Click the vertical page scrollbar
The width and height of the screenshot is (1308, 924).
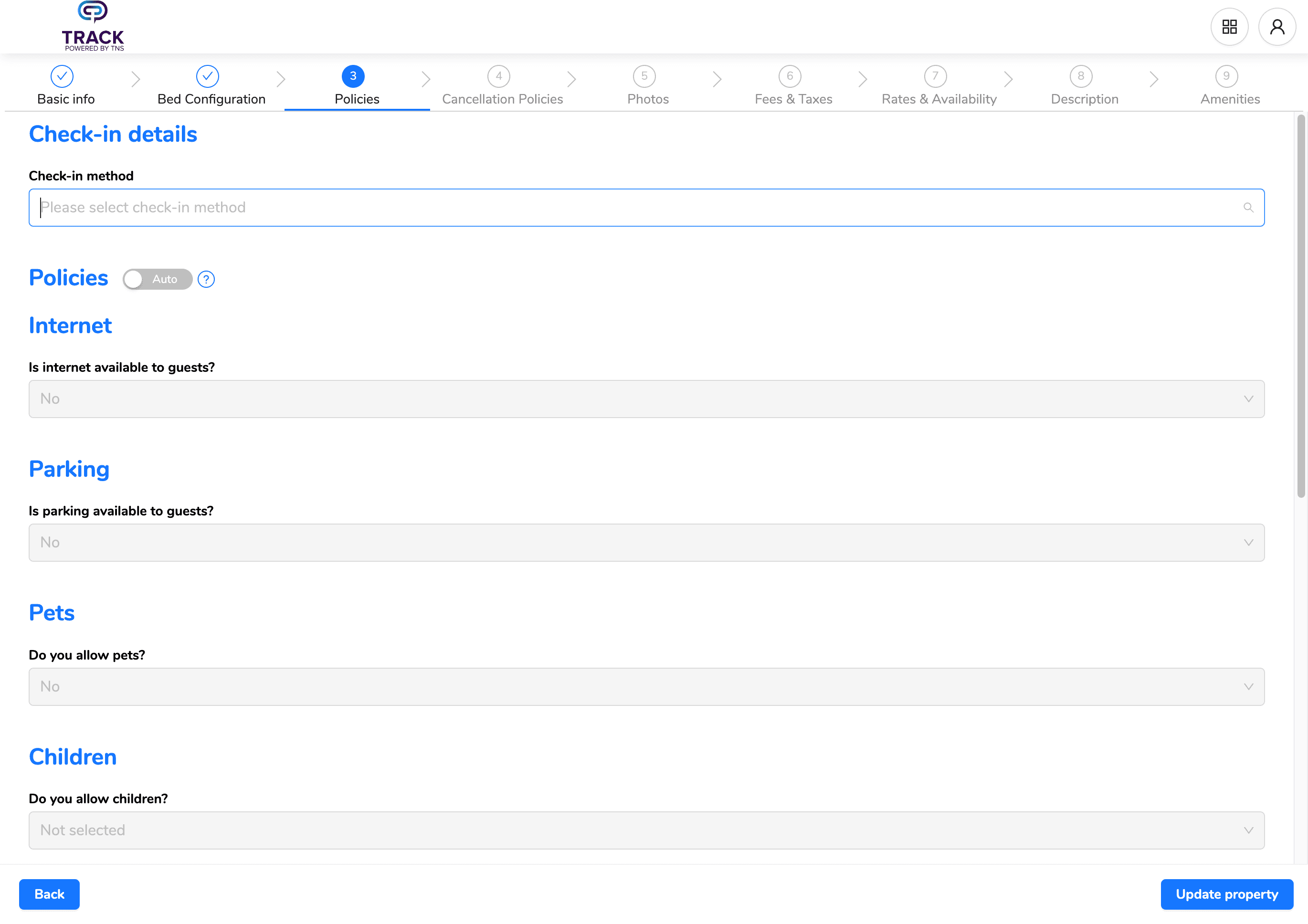click(x=1300, y=306)
